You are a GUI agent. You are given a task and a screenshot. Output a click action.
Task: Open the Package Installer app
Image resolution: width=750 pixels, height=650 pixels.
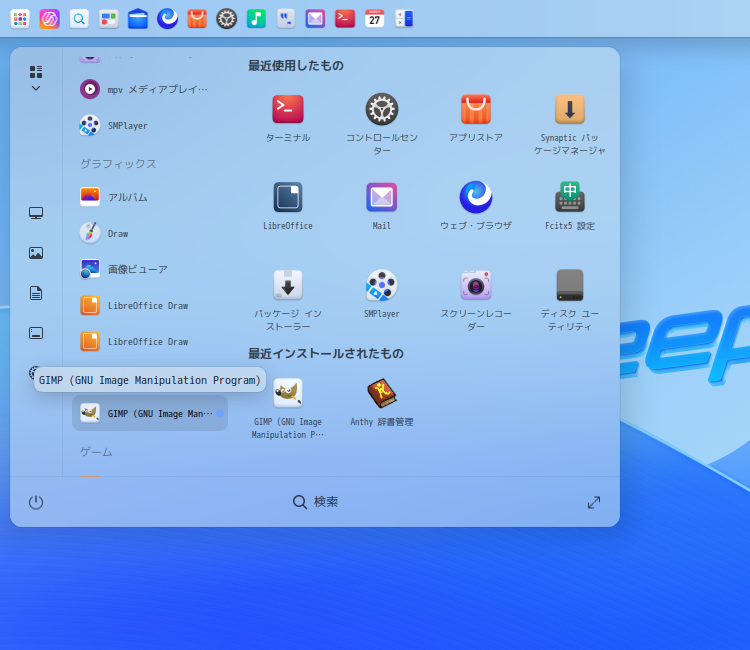click(288, 286)
